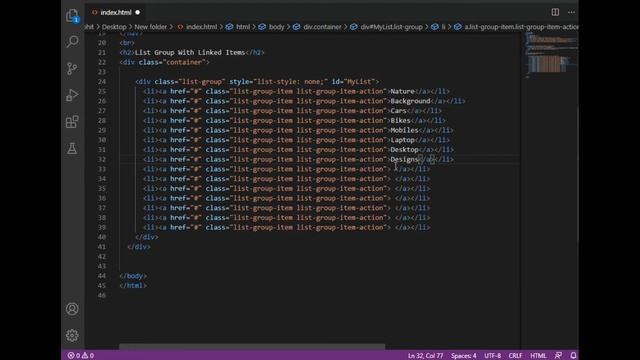Click line number 24 in gutter
Image resolution: width=640 pixels, height=360 pixels.
point(102,82)
